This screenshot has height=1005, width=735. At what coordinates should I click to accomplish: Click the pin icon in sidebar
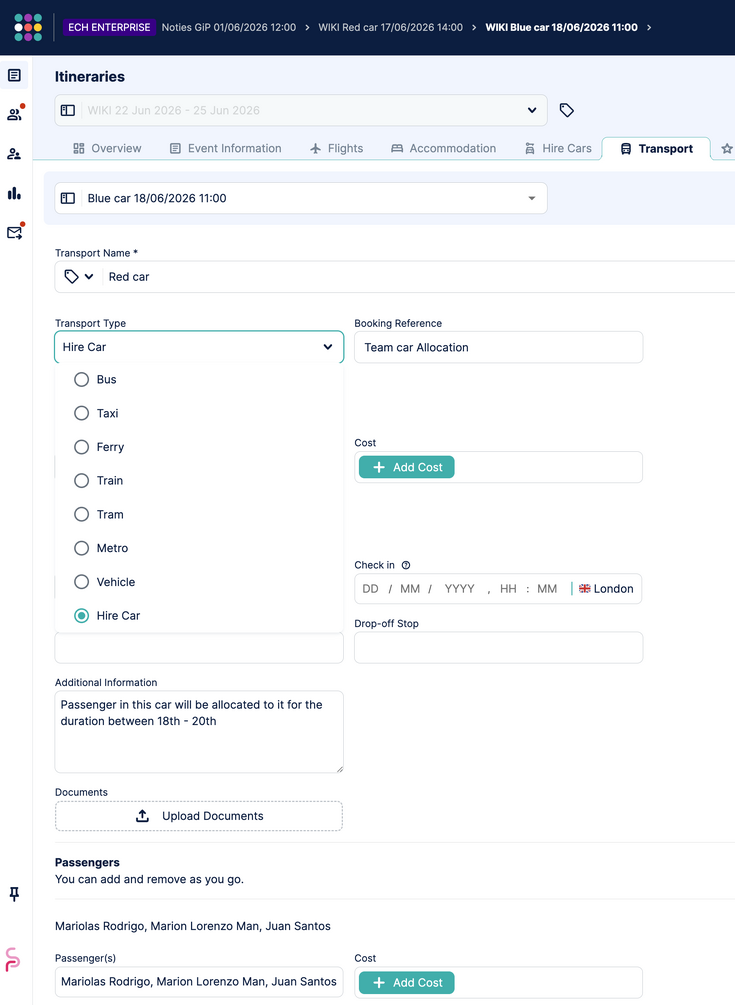[x=14, y=893]
